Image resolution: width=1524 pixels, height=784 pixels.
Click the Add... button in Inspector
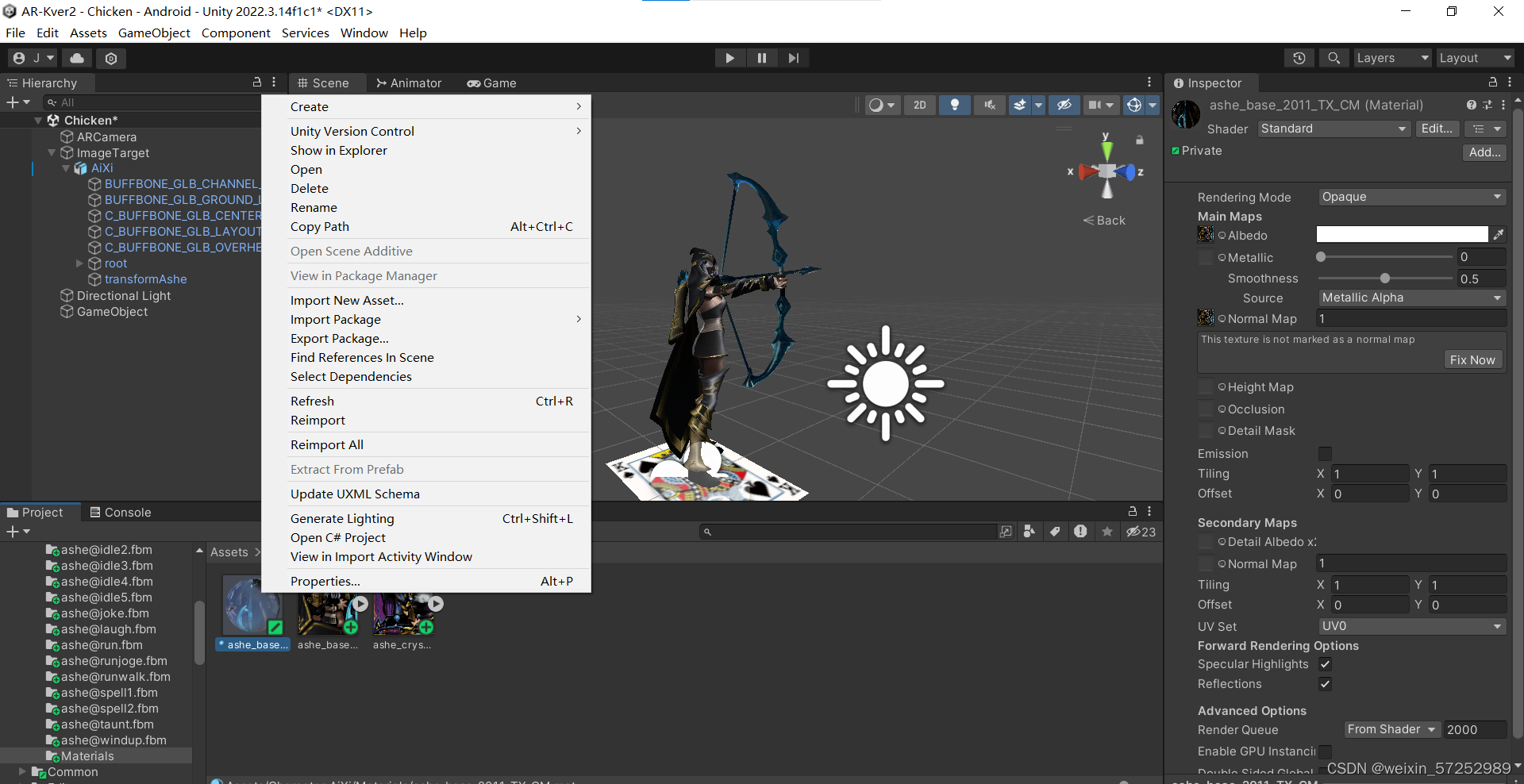[1484, 152]
